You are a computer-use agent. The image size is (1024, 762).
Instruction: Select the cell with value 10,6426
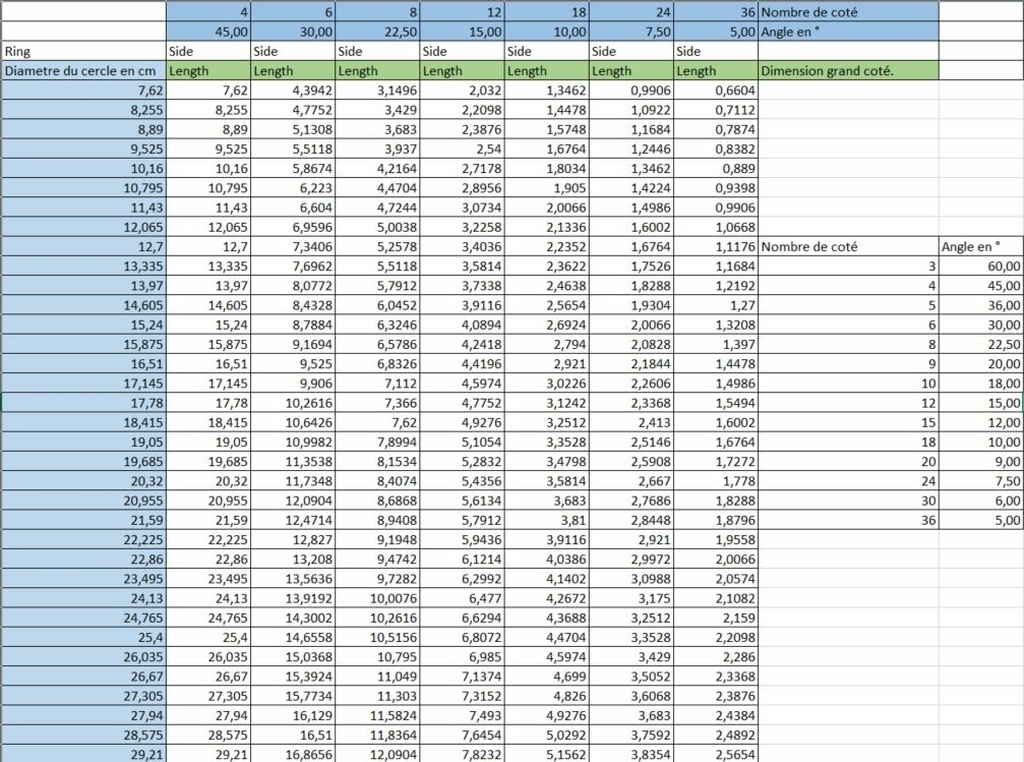pos(293,422)
